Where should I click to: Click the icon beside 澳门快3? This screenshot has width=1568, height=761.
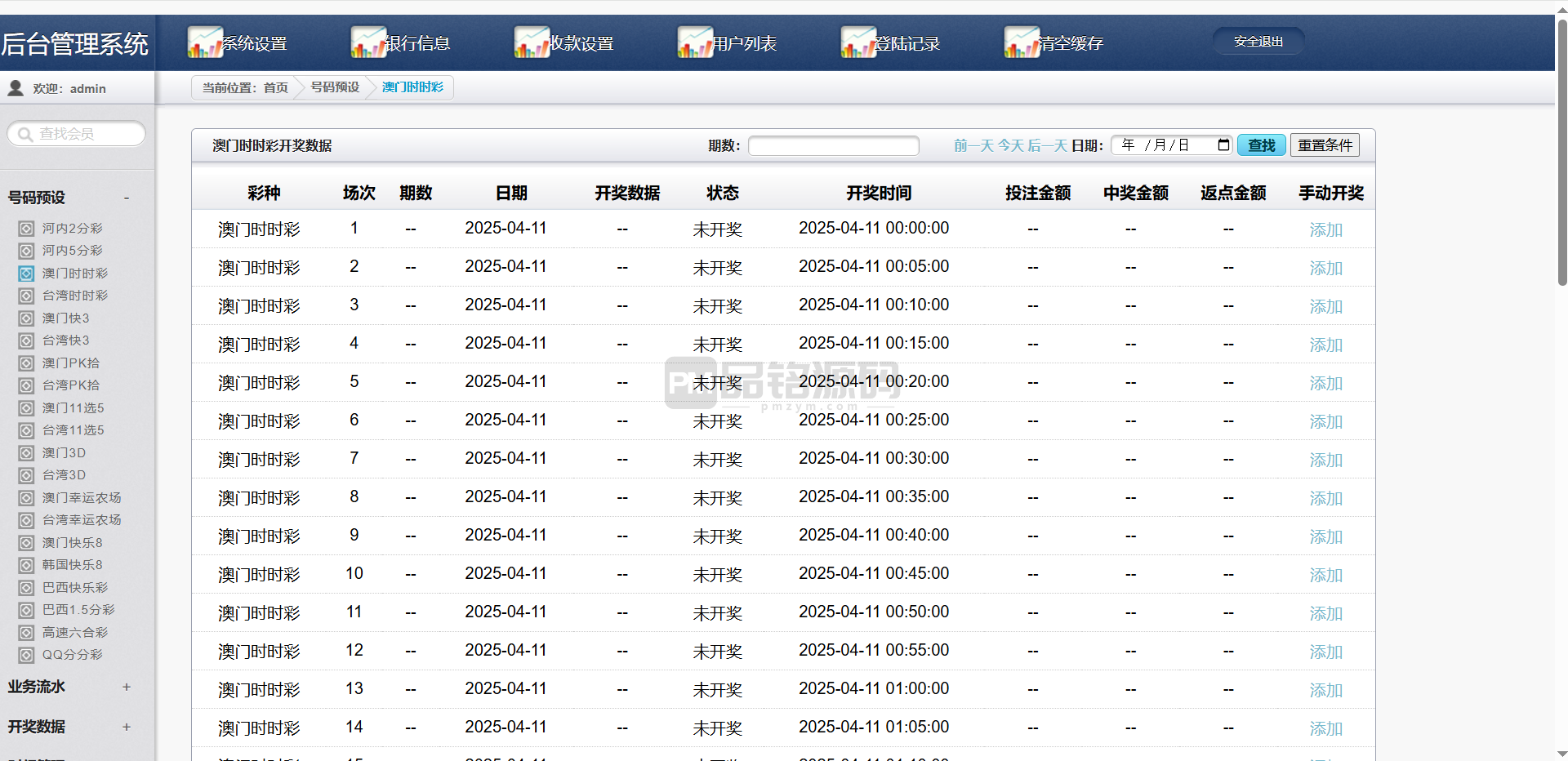[26, 318]
